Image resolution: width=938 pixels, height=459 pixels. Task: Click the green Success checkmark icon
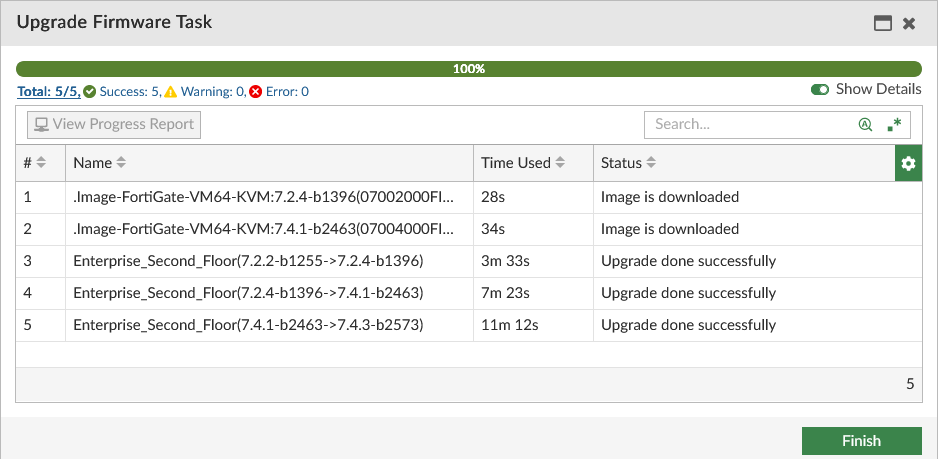pyautogui.click(x=90, y=91)
